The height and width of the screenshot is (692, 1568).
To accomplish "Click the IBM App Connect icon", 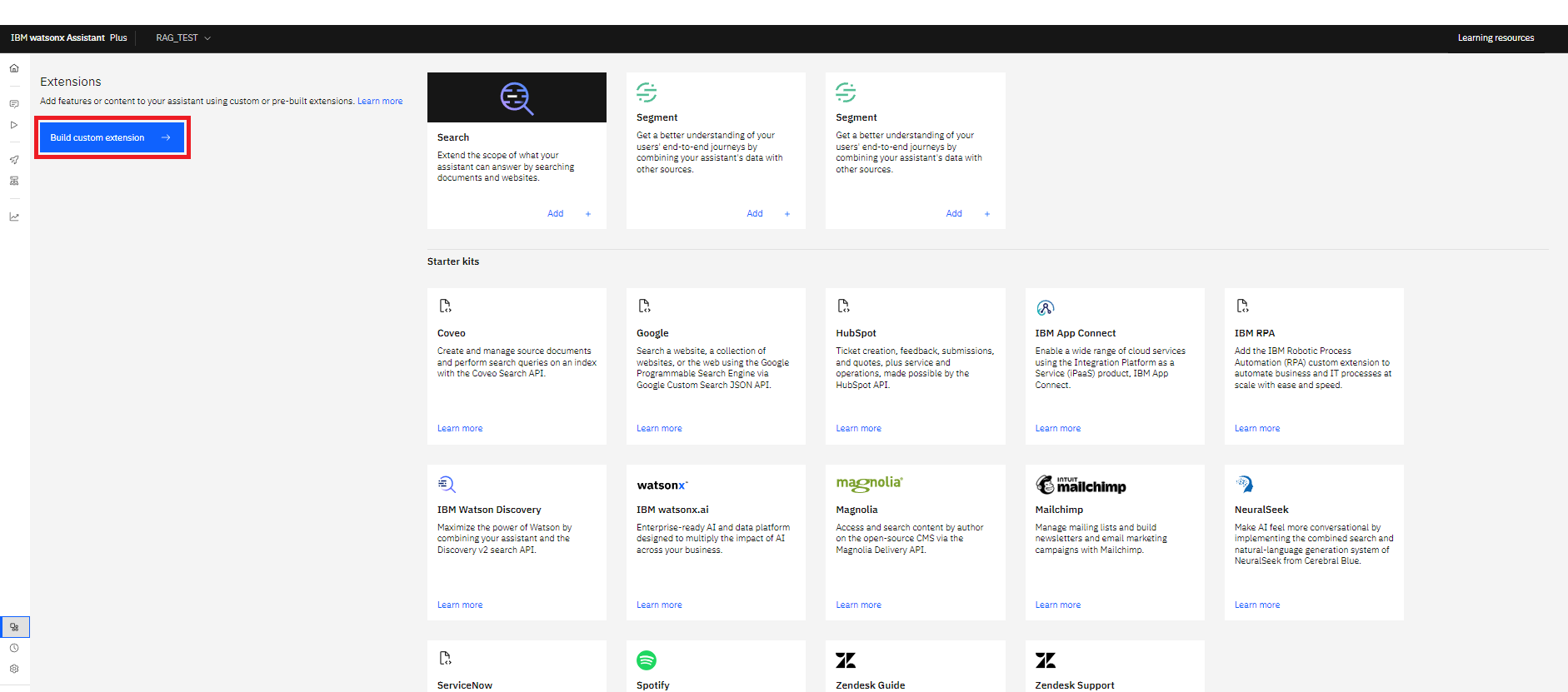I will [1045, 307].
